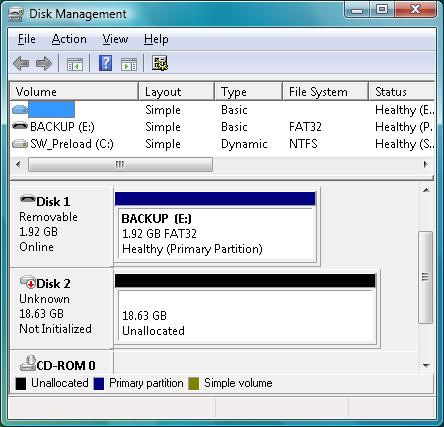Click the BACKUP (E:) volume drive icon
This screenshot has width=444, height=427.
pos(20,126)
